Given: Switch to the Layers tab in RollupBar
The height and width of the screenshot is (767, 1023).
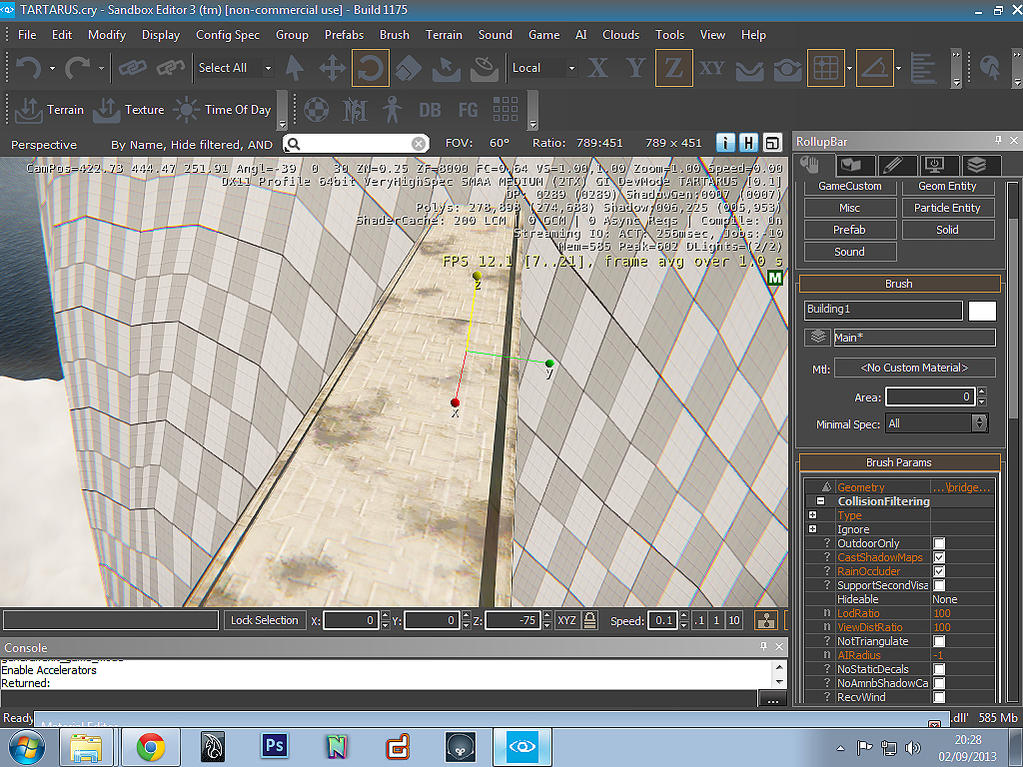Looking at the screenshot, I should (977, 165).
